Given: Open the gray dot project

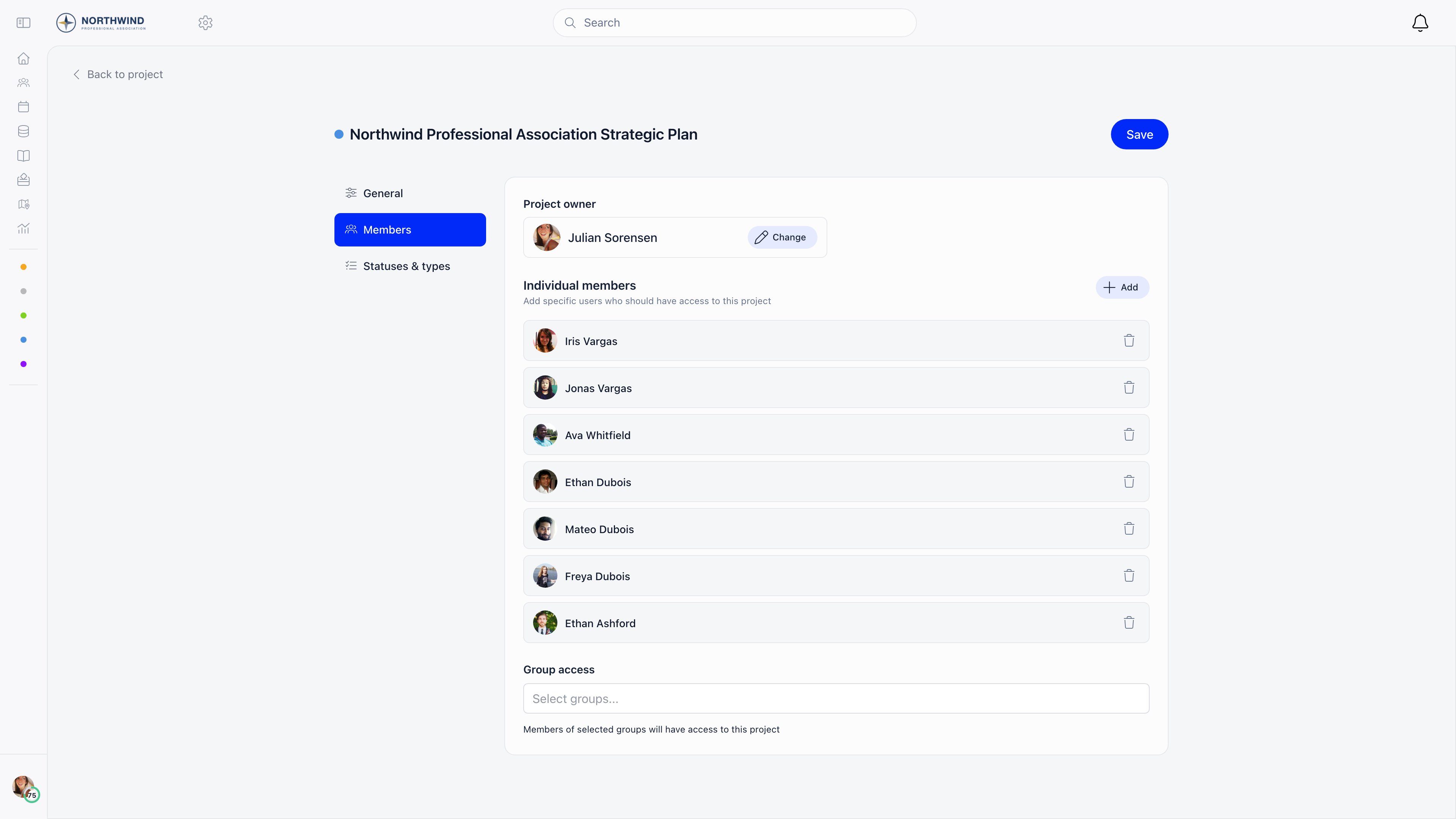Looking at the screenshot, I should [x=23, y=291].
